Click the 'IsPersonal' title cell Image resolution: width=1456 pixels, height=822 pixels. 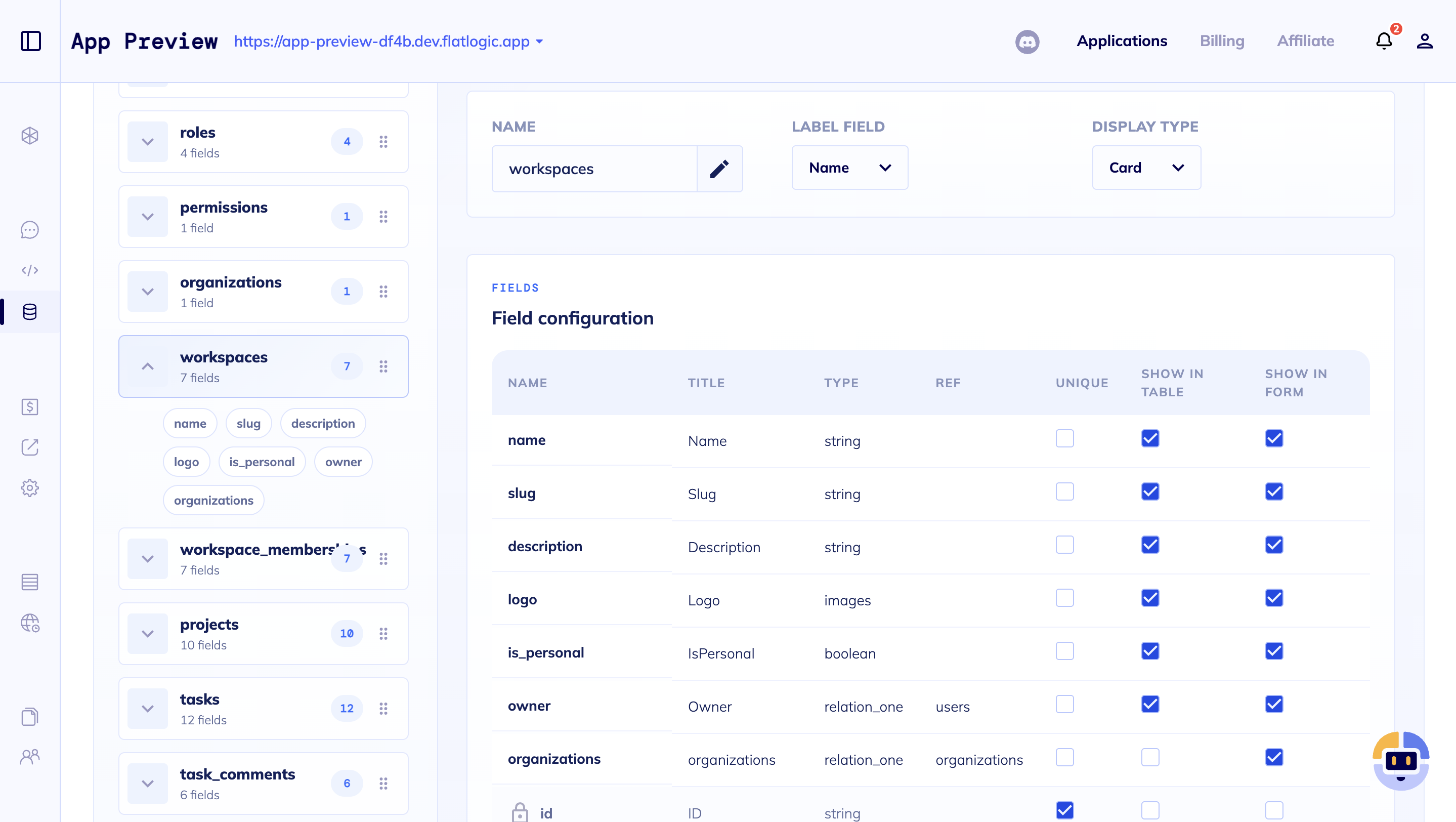(x=720, y=653)
